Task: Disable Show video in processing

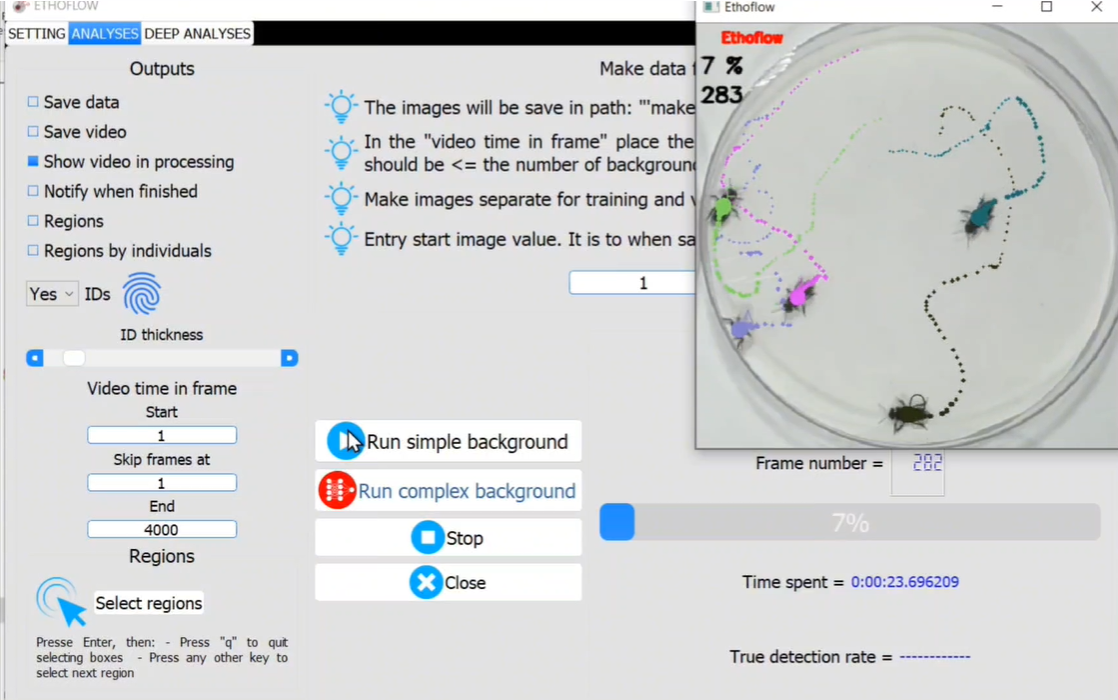Action: click(x=31, y=162)
